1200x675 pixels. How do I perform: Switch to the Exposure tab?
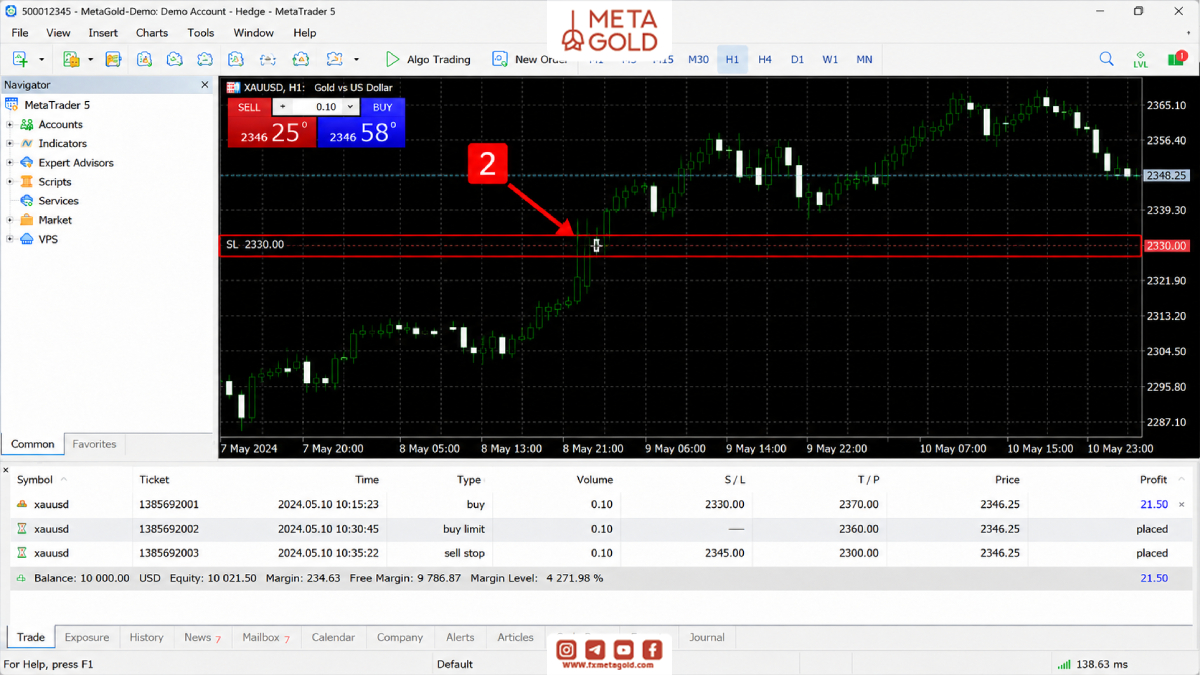87,637
